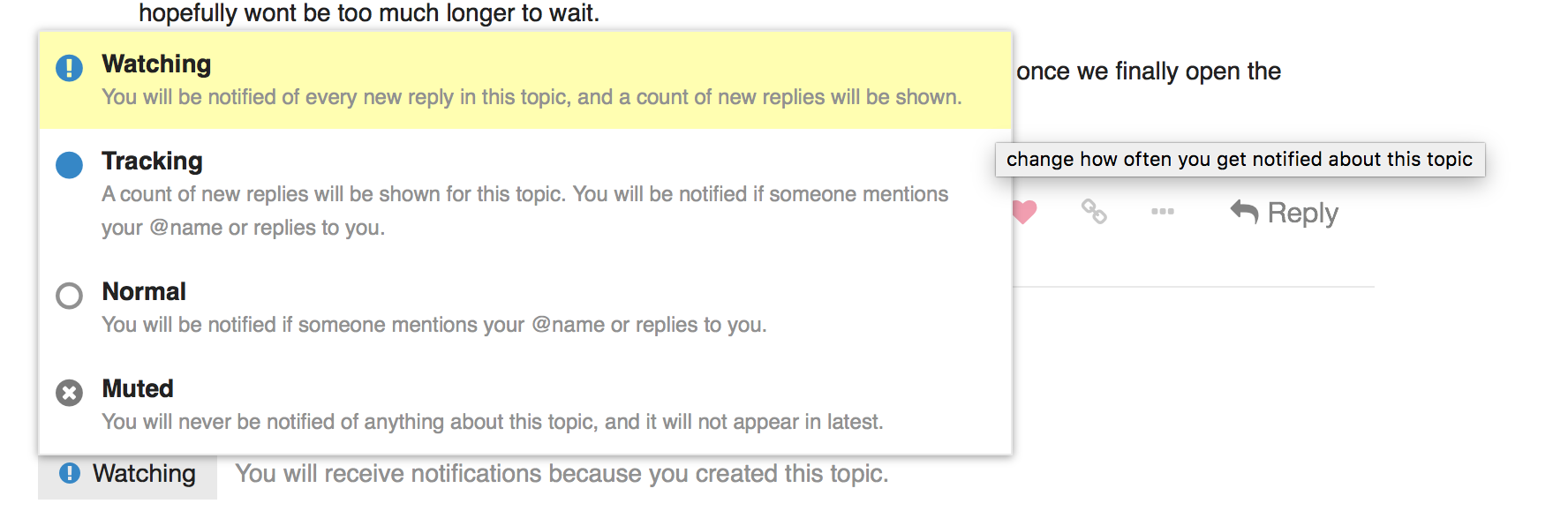Select the Muted notification level title
The width and height of the screenshot is (1568, 526).
pyautogui.click(x=138, y=389)
